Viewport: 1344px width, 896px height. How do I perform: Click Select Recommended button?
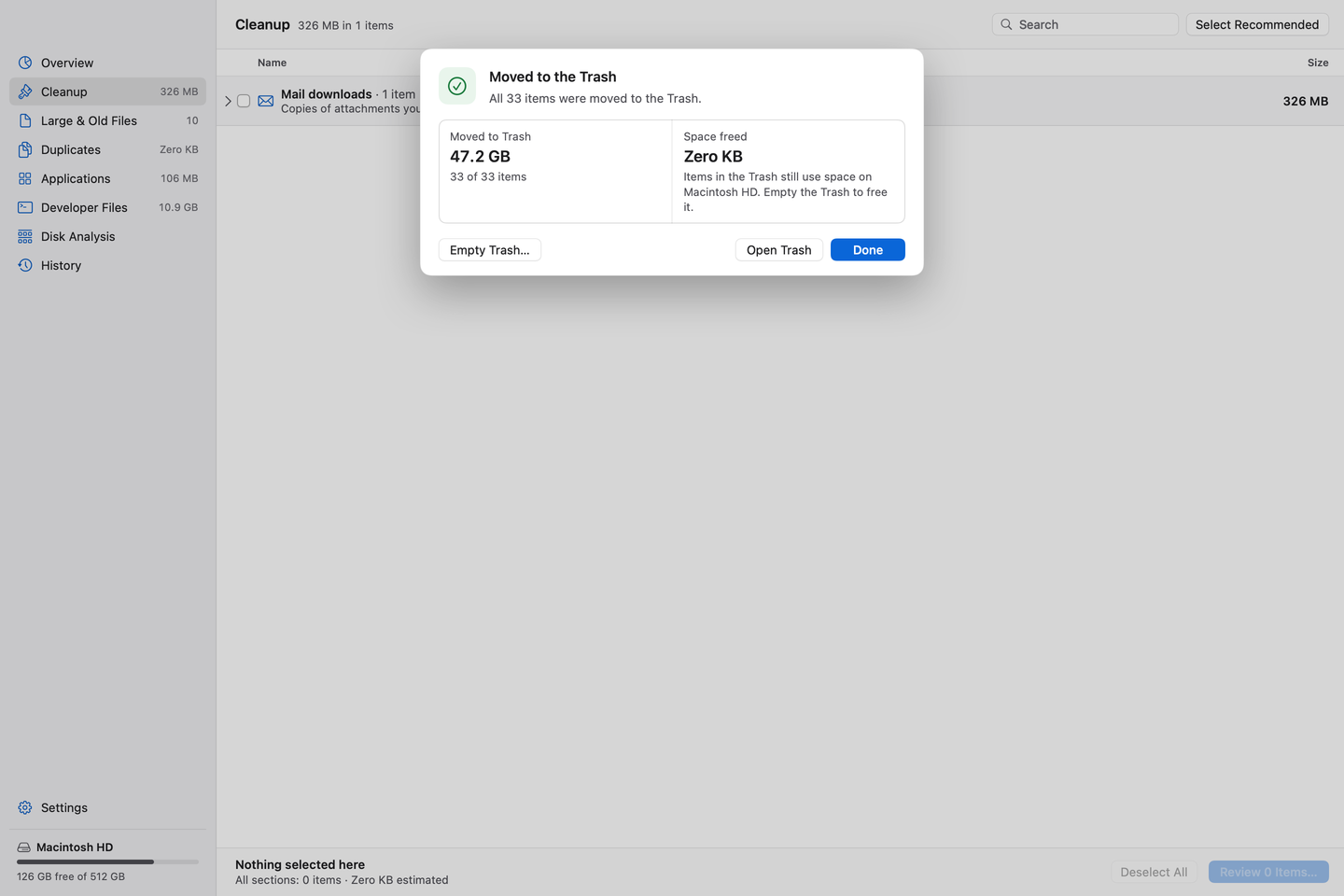(x=1257, y=24)
